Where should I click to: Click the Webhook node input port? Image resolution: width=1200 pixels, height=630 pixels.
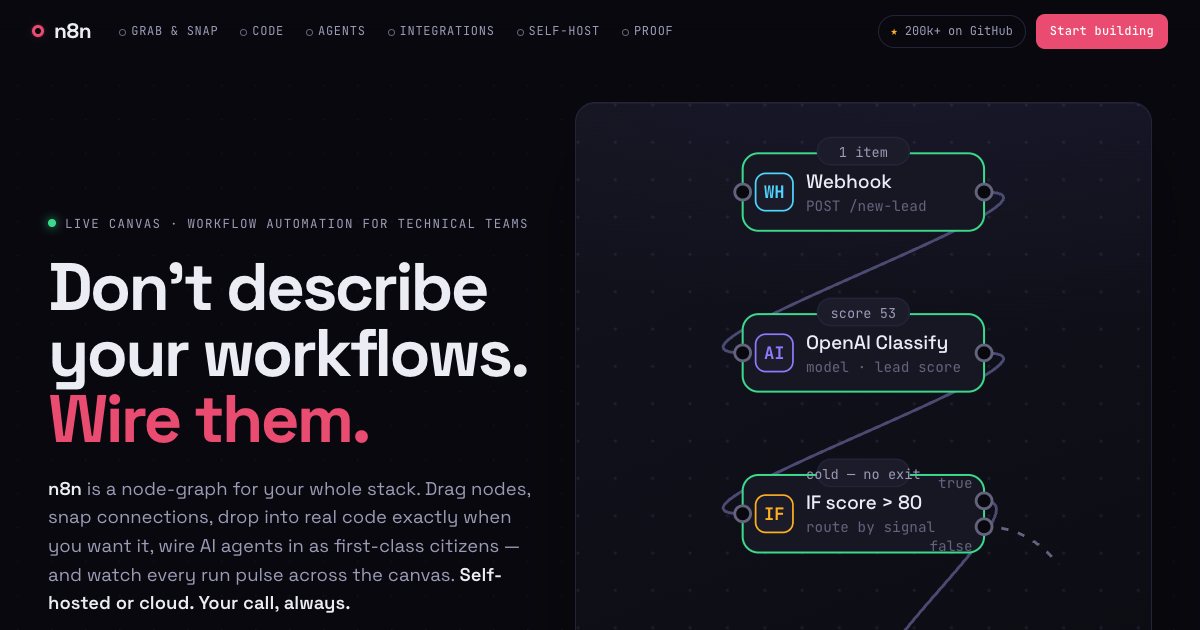742,192
